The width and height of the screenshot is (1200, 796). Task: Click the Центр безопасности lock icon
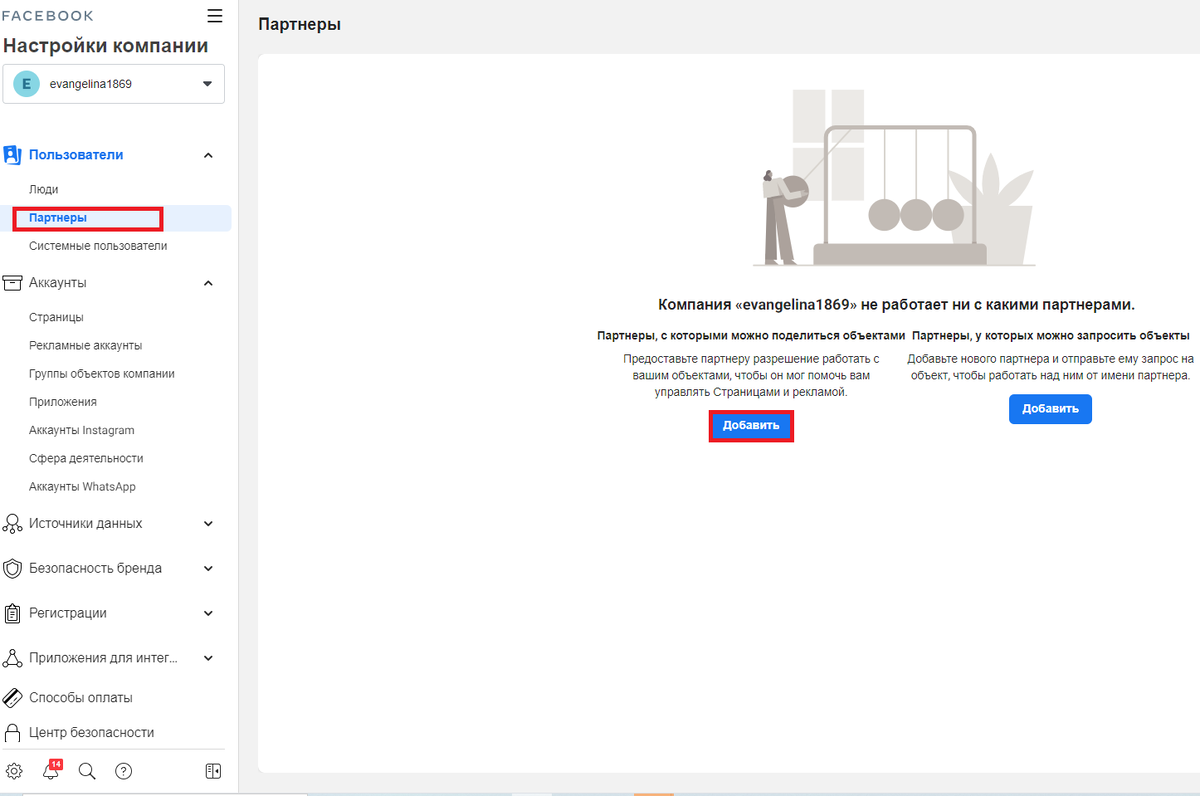(x=12, y=732)
